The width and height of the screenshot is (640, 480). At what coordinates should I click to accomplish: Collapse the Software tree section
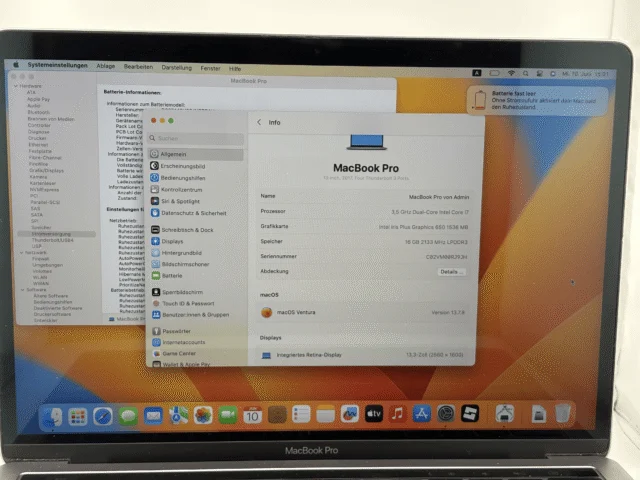(22, 290)
